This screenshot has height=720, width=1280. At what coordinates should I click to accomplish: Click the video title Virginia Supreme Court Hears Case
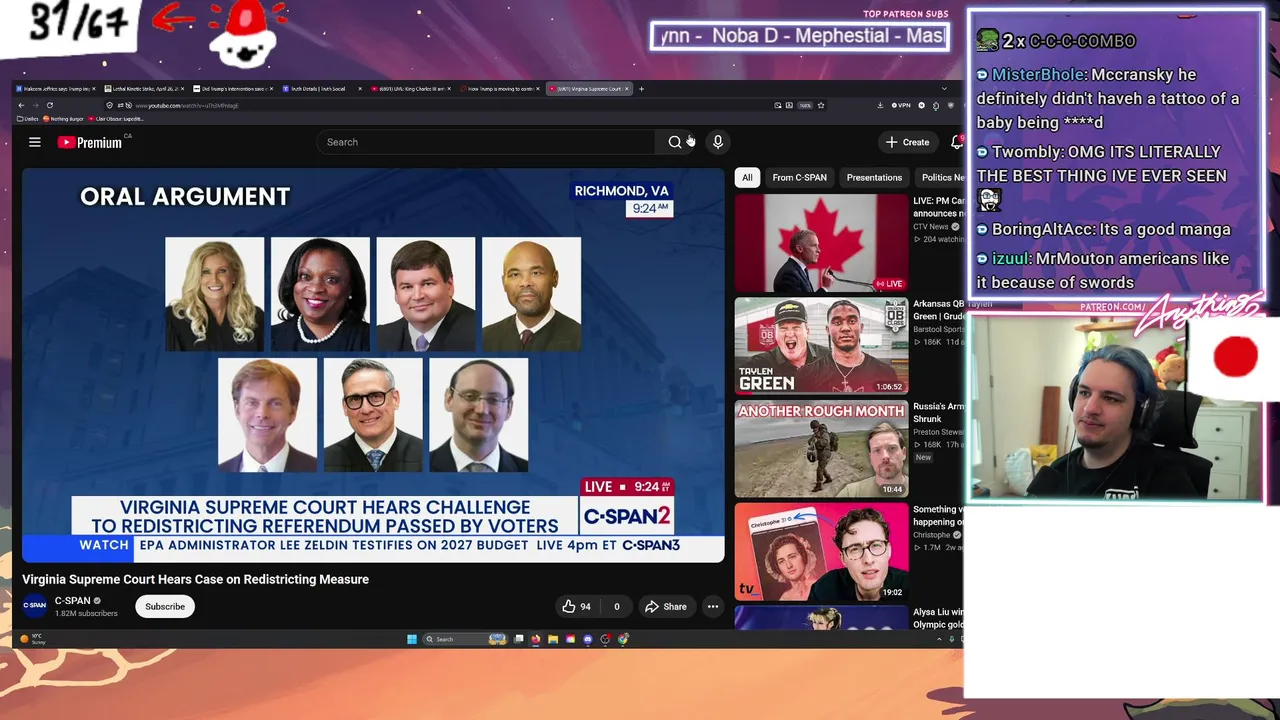click(x=195, y=579)
